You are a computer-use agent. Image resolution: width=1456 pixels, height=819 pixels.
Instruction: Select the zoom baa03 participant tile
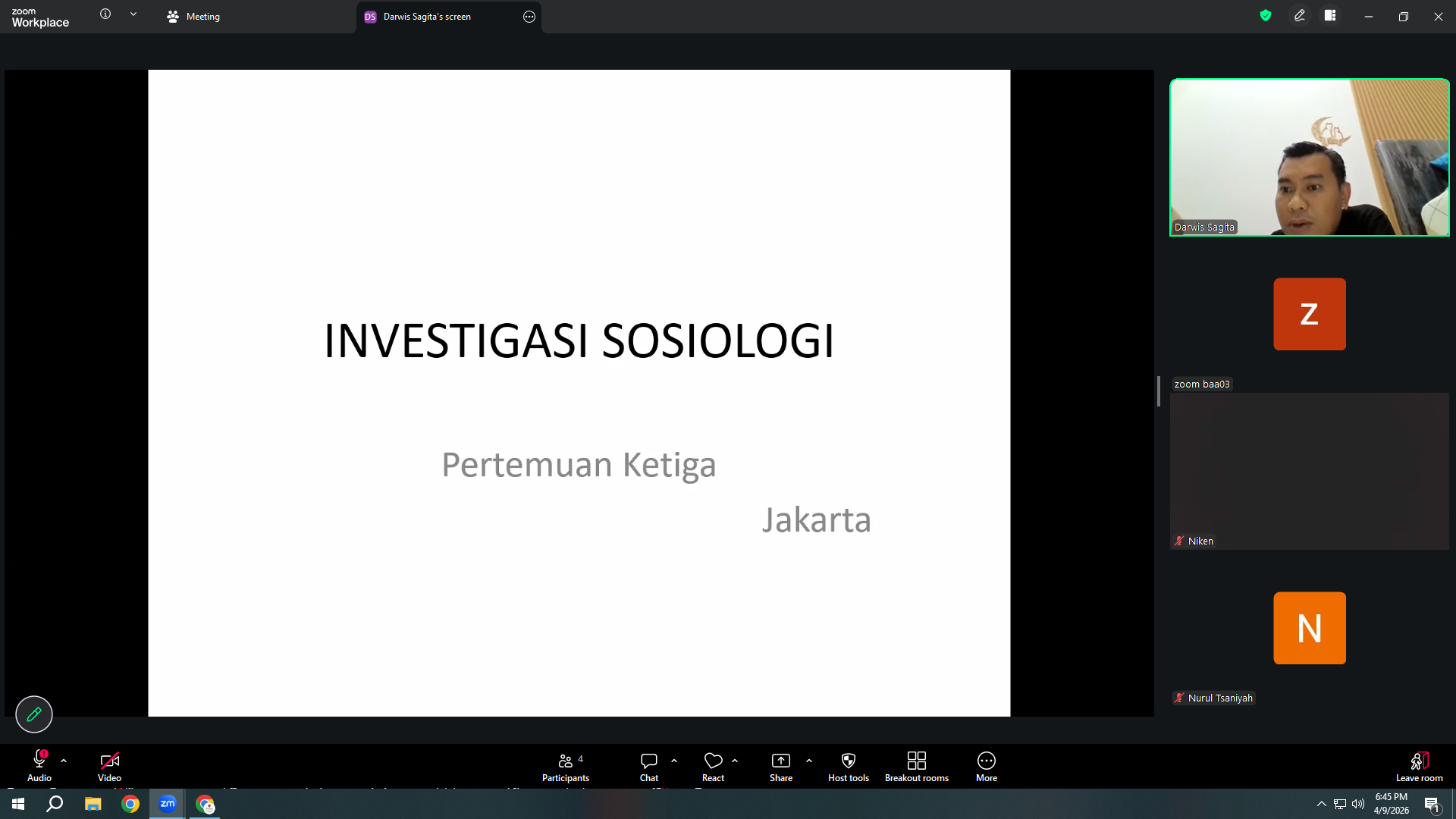tap(1310, 314)
